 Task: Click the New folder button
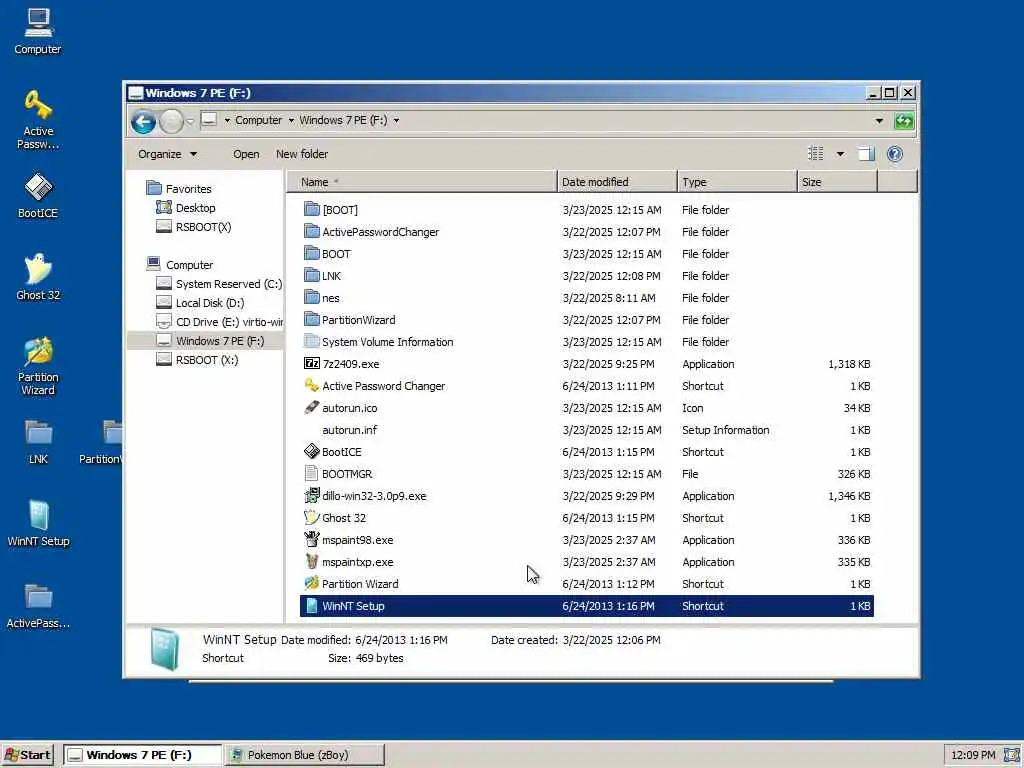click(x=302, y=154)
